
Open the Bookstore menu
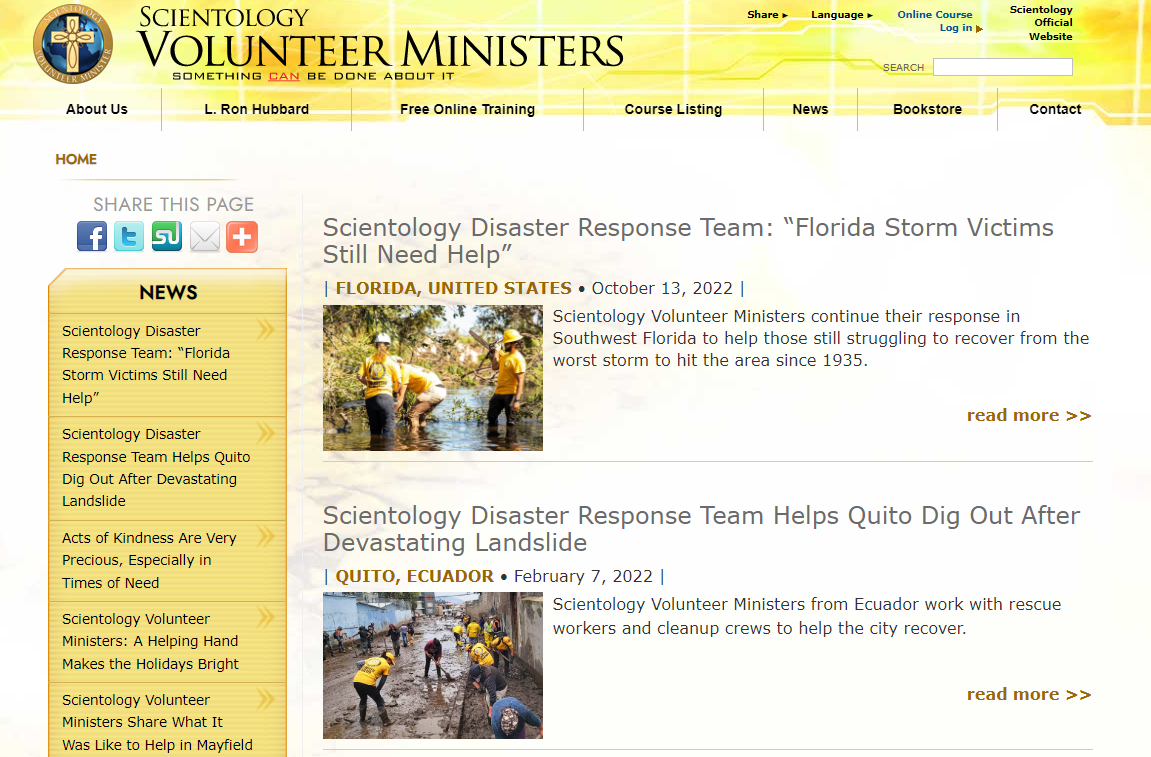tap(928, 109)
